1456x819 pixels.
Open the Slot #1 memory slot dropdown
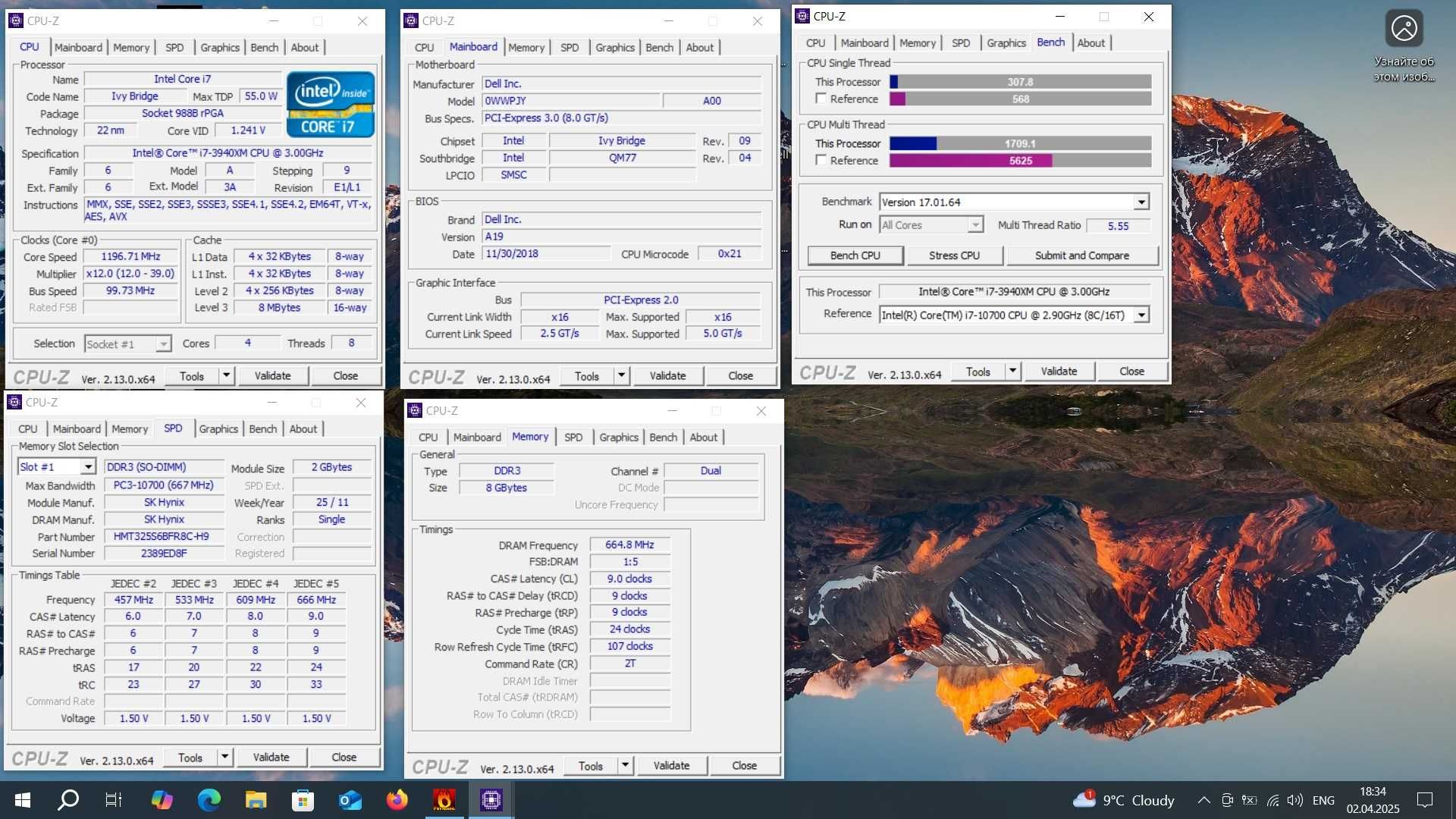[88, 467]
